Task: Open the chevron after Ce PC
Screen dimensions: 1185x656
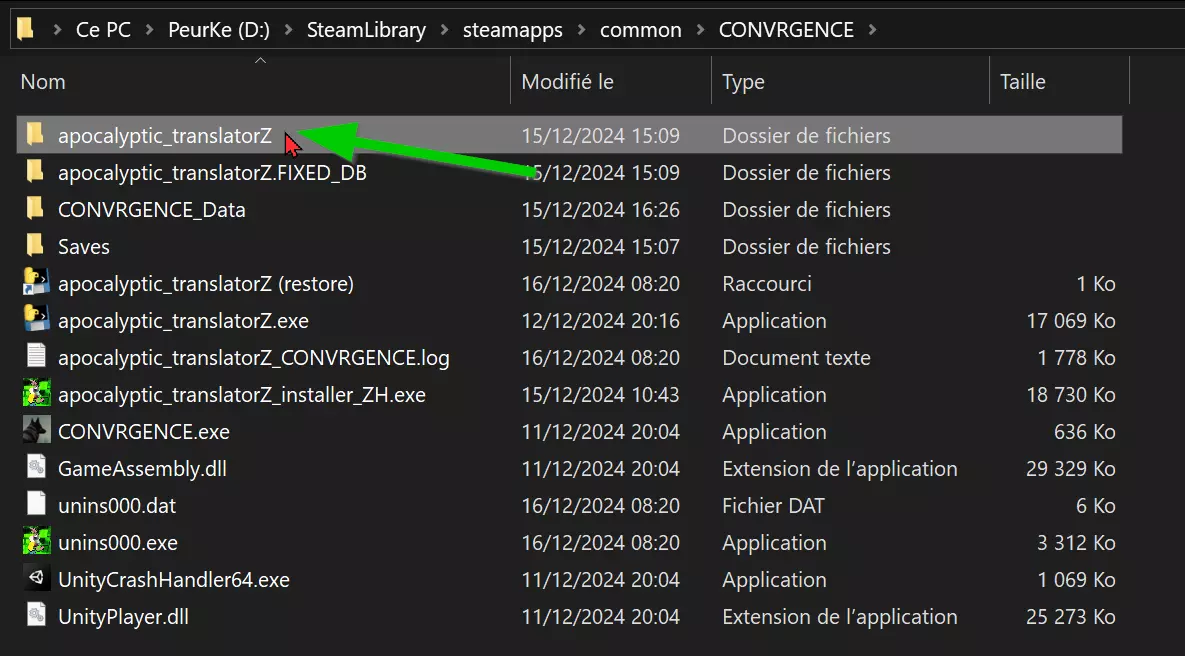Action: (x=149, y=30)
